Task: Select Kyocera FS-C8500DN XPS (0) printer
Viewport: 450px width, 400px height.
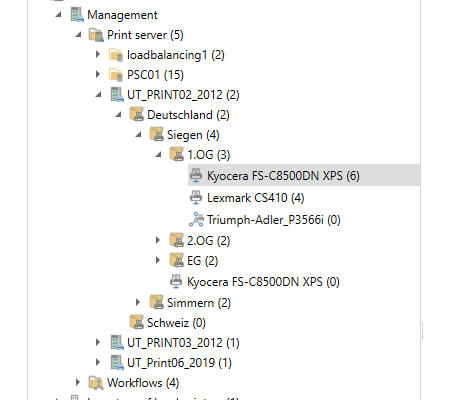Action: [x=263, y=282]
